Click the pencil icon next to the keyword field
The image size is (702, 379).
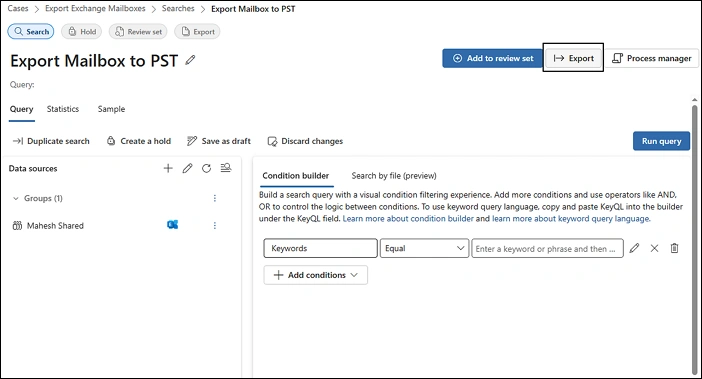pos(634,248)
